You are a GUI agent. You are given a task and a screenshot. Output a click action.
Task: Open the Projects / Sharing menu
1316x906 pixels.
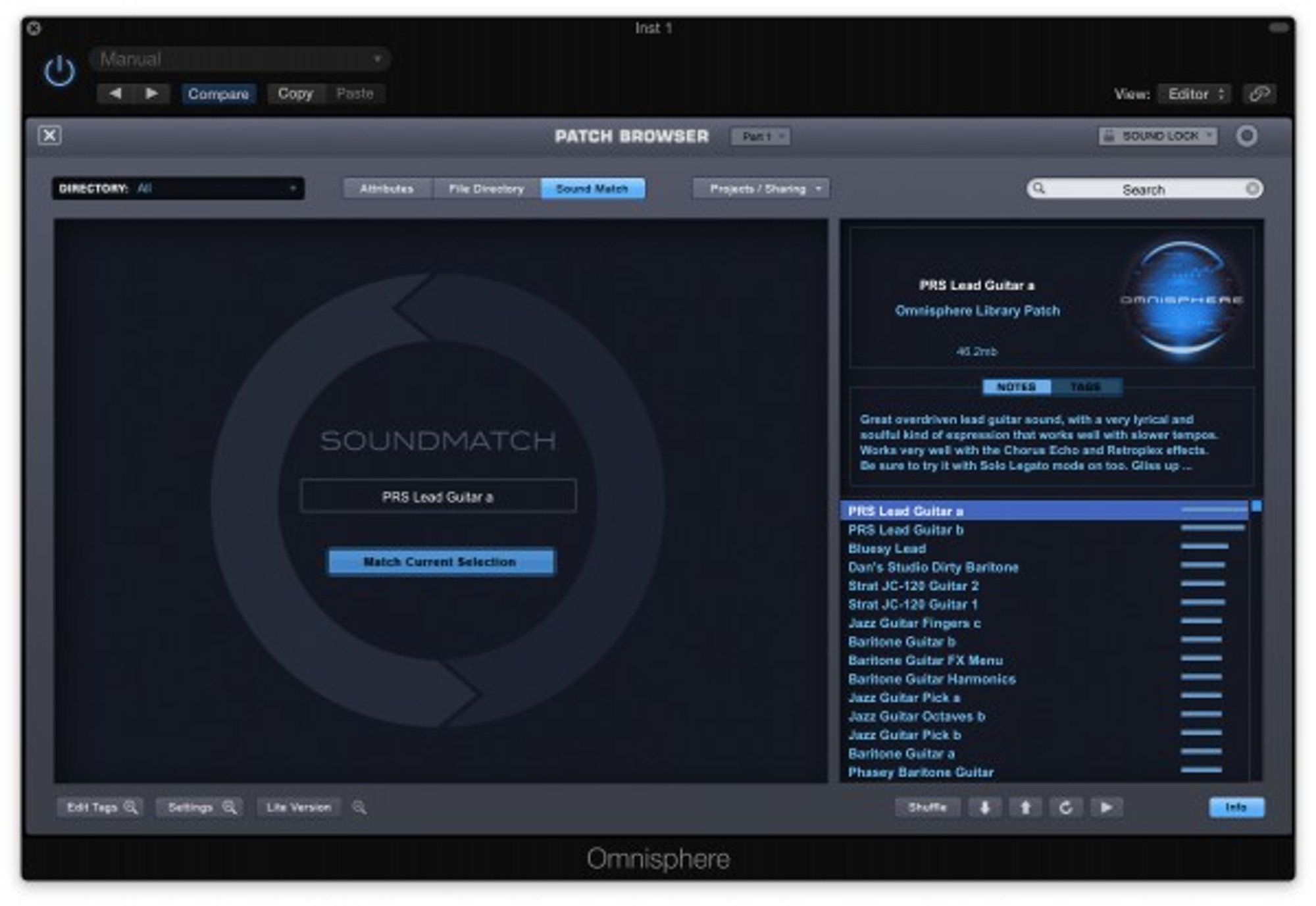[x=761, y=189]
